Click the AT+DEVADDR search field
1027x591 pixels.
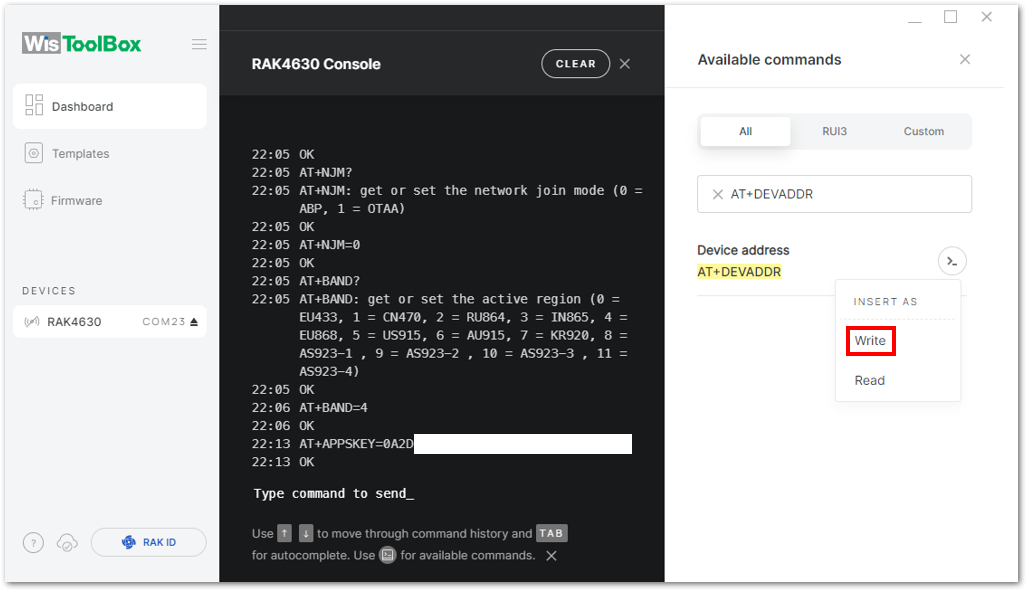(834, 194)
